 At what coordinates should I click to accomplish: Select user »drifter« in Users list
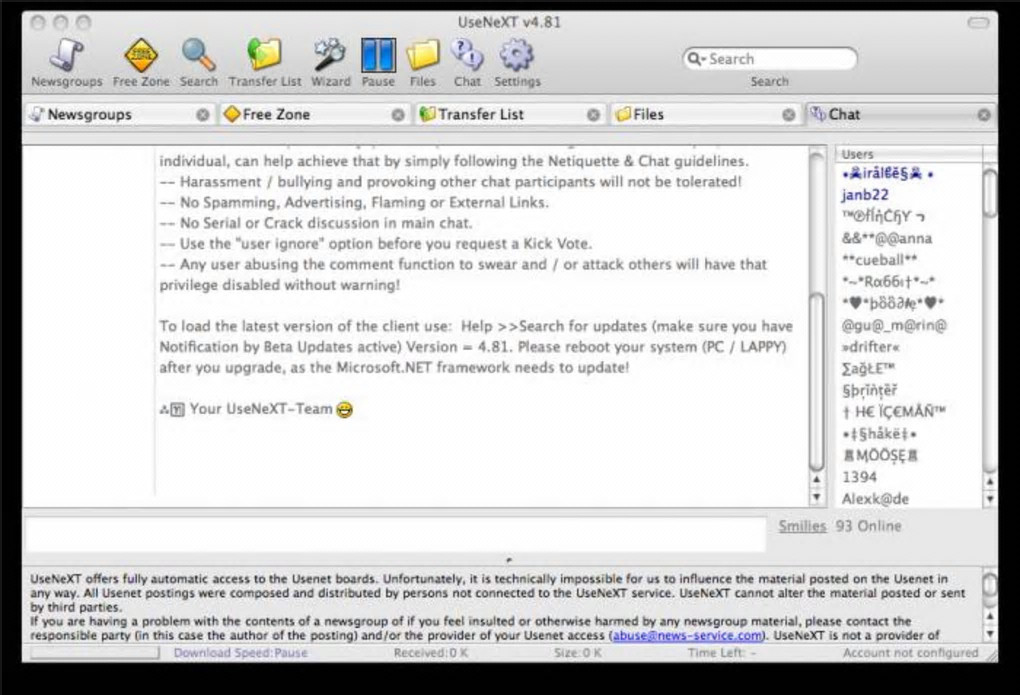870,347
